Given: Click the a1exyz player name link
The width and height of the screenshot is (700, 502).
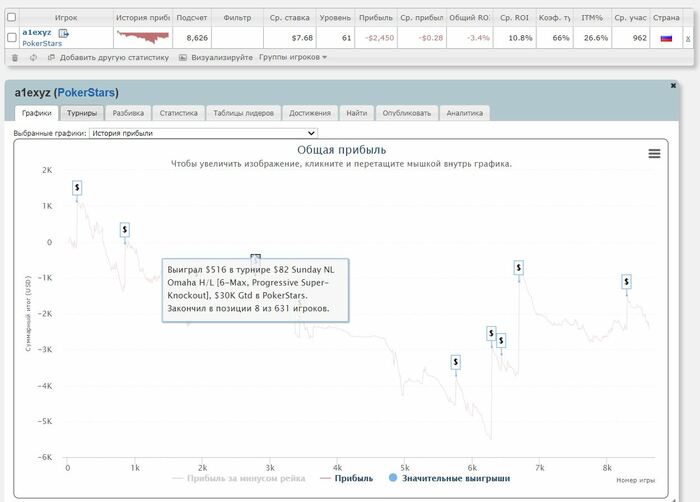Looking at the screenshot, I should pyautogui.click(x=37, y=33).
